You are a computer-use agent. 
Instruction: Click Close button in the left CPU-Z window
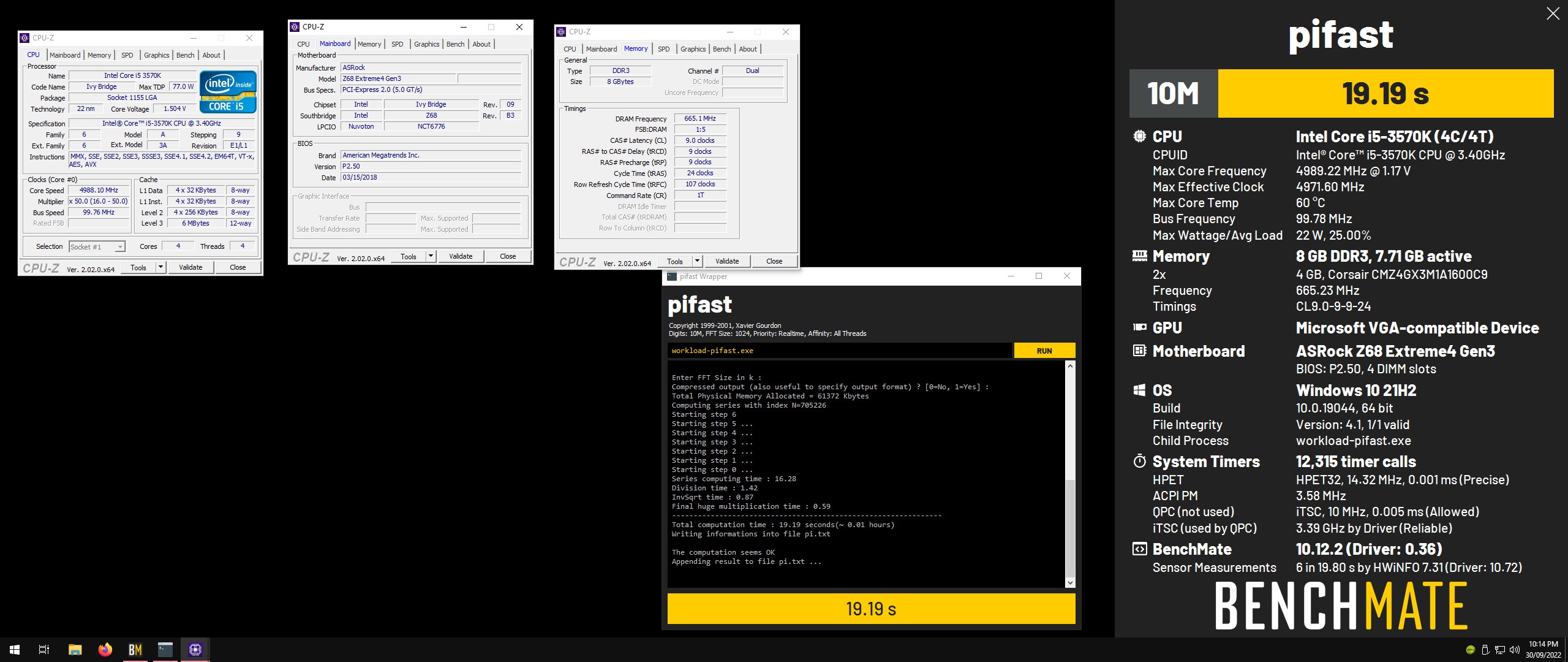[x=238, y=267]
